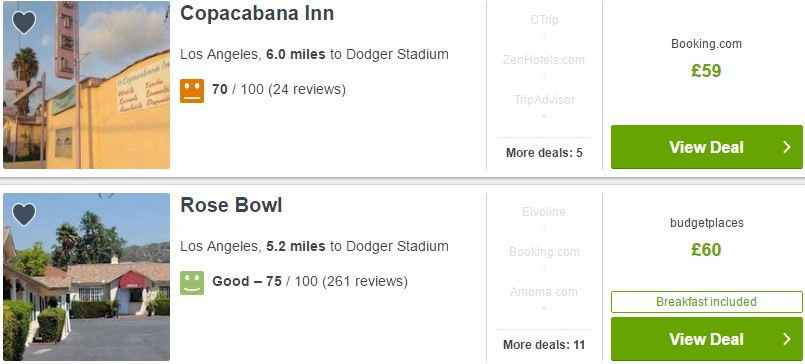The width and height of the screenshot is (805, 364).
Task: Select Amoma.com deal option
Action: click(x=544, y=292)
